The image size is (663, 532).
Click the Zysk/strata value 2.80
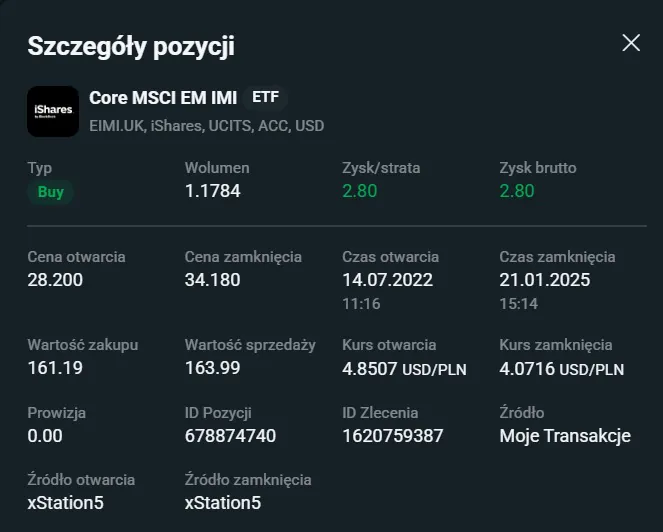coord(360,191)
